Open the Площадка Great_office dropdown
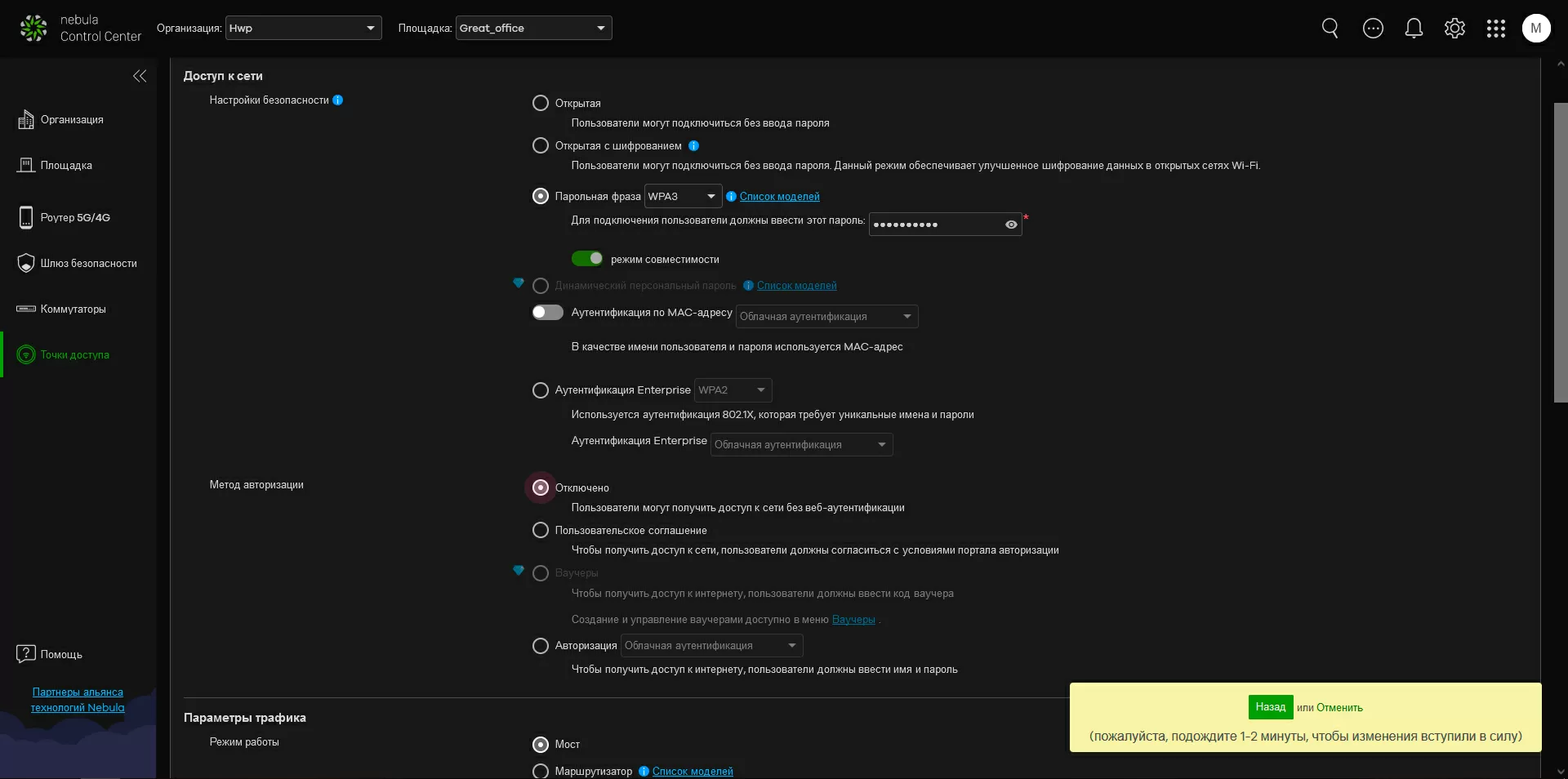 tap(533, 29)
